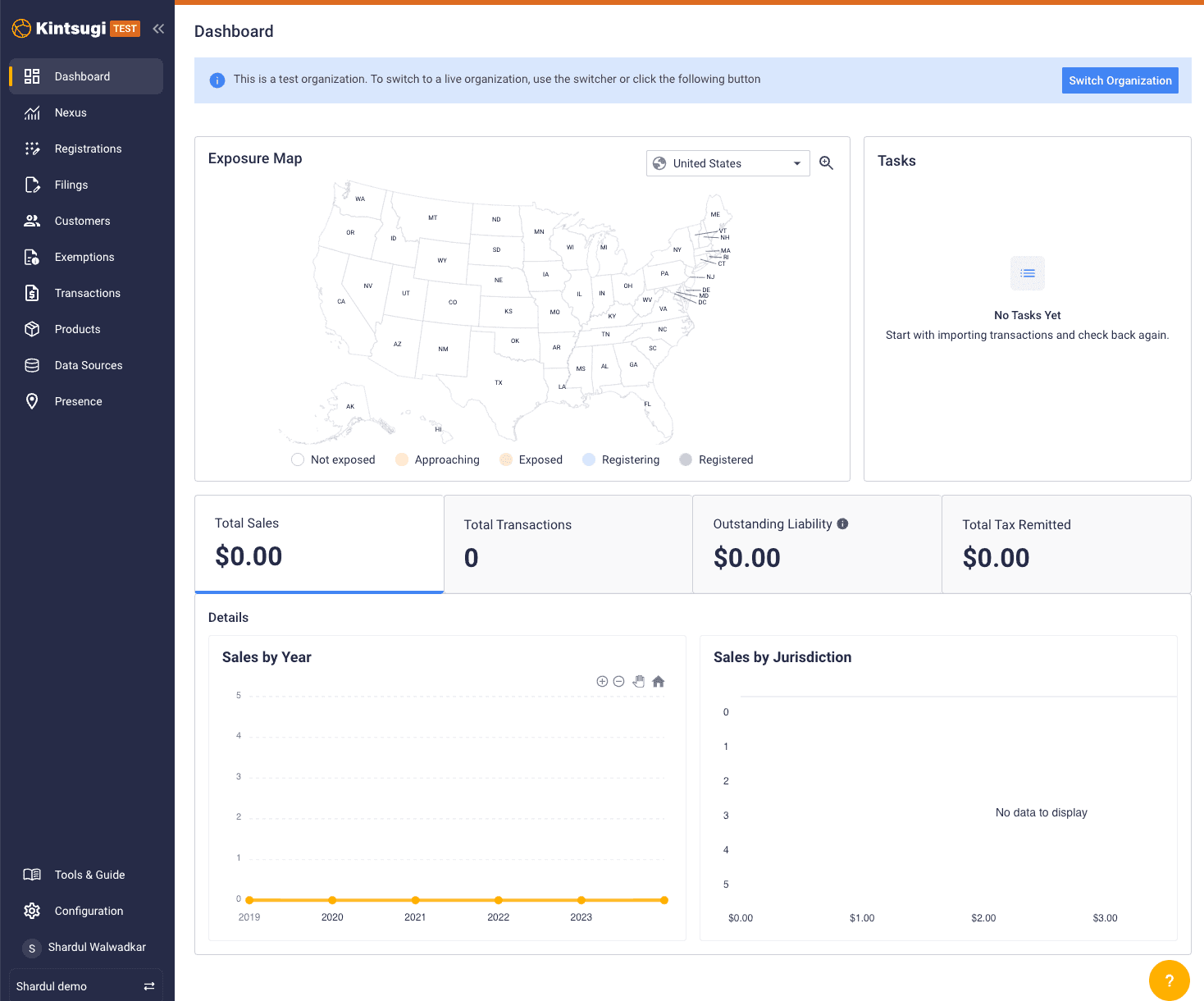Click the Dashboard sidebar label
The width and height of the screenshot is (1204, 1001).
tap(82, 76)
